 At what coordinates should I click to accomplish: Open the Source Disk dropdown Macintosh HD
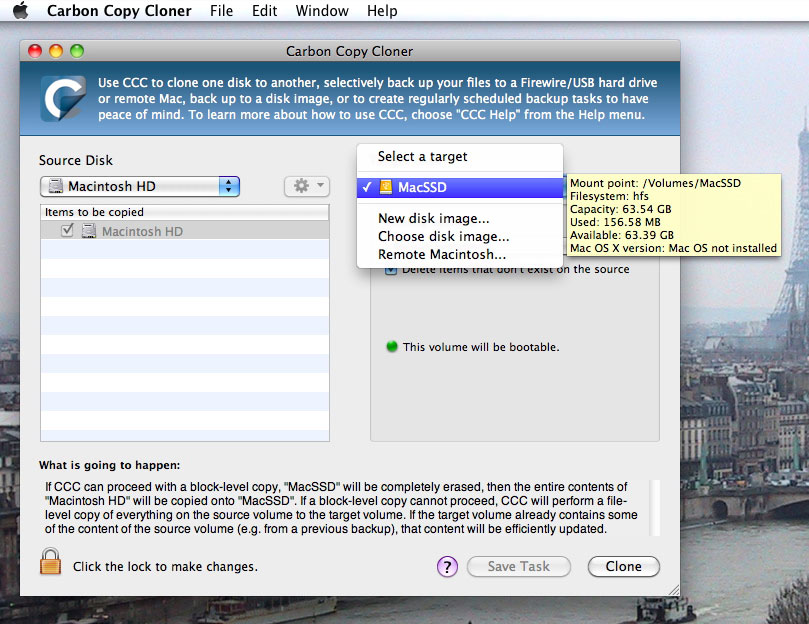coord(140,186)
